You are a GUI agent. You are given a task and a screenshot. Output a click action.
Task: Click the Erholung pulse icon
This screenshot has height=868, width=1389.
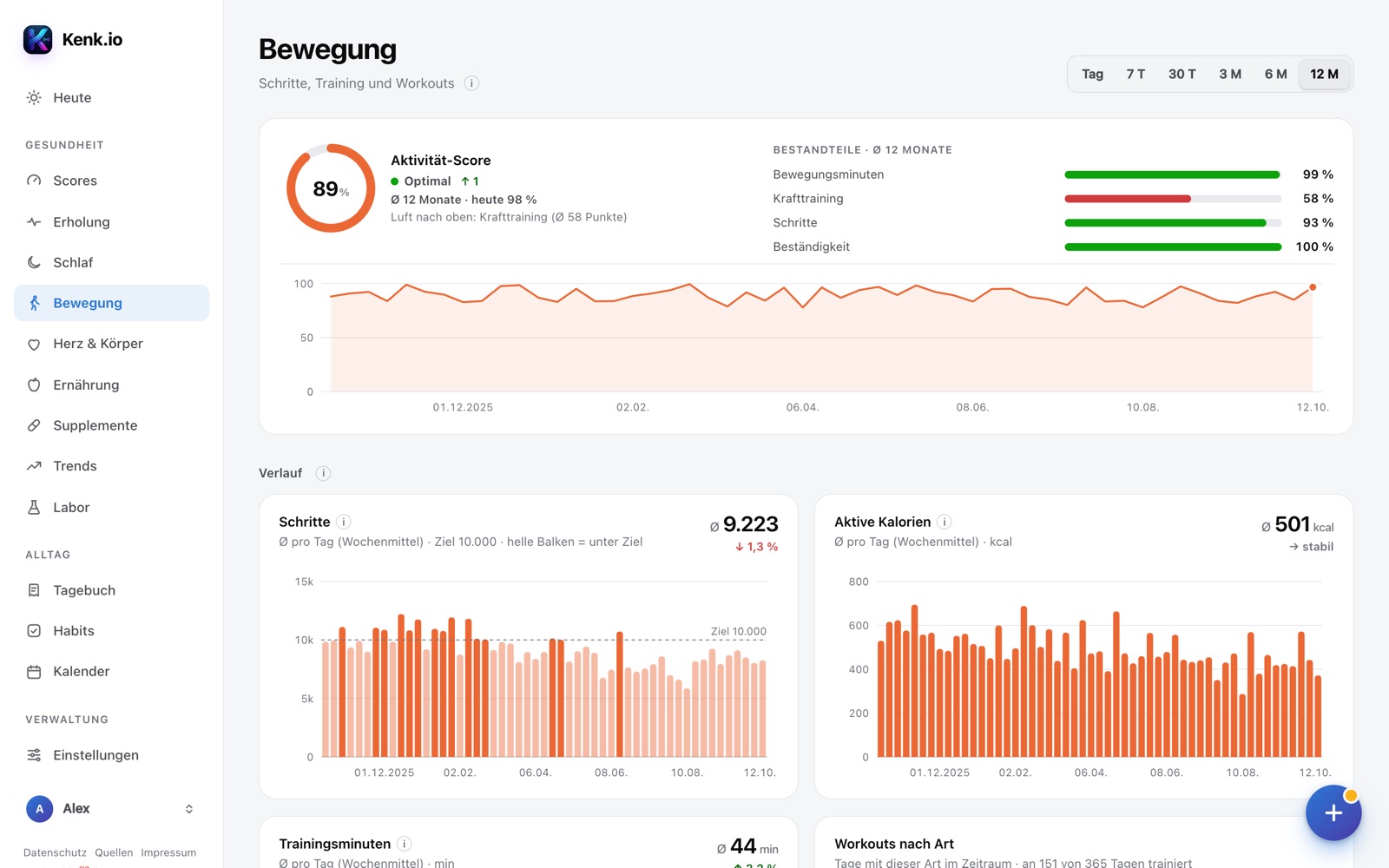pyautogui.click(x=34, y=222)
